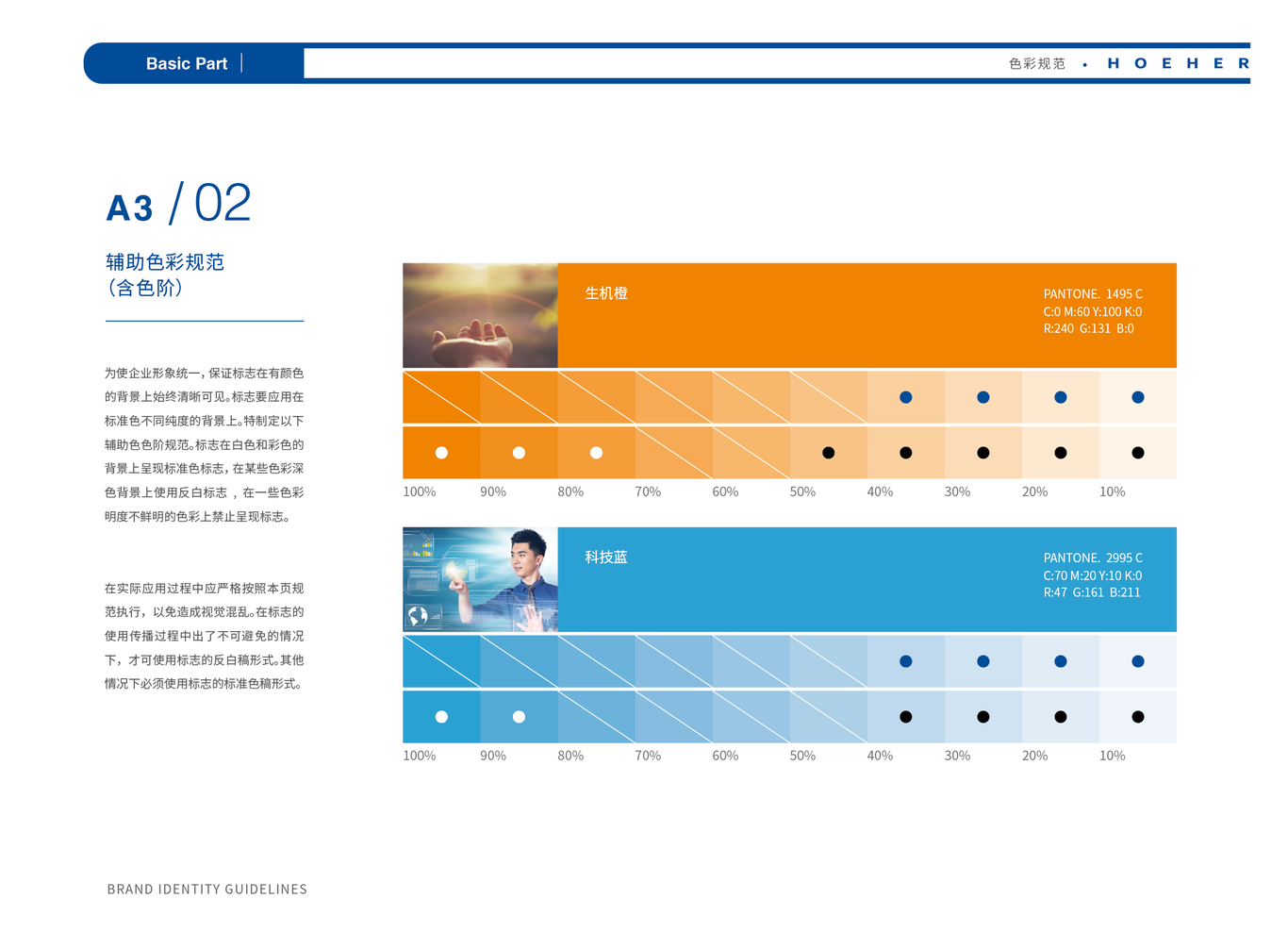This screenshot has width=1288, height=949.
Task: Pick the orange 100% swatch with white dot
Action: [x=441, y=453]
